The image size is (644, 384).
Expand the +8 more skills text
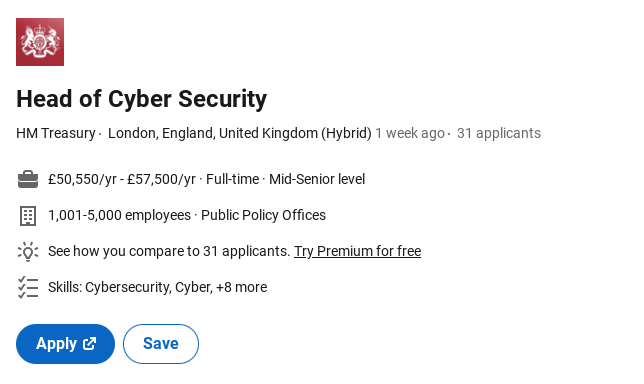(x=242, y=287)
